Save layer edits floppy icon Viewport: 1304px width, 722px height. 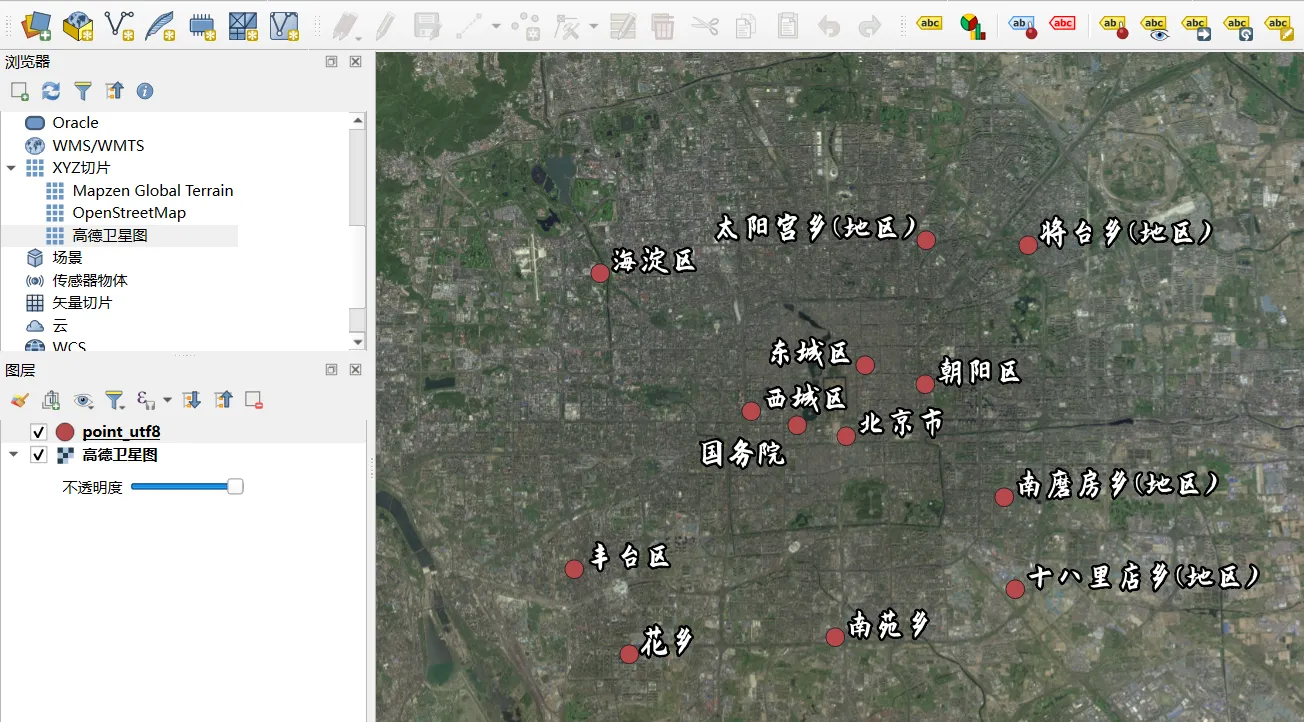coord(428,25)
